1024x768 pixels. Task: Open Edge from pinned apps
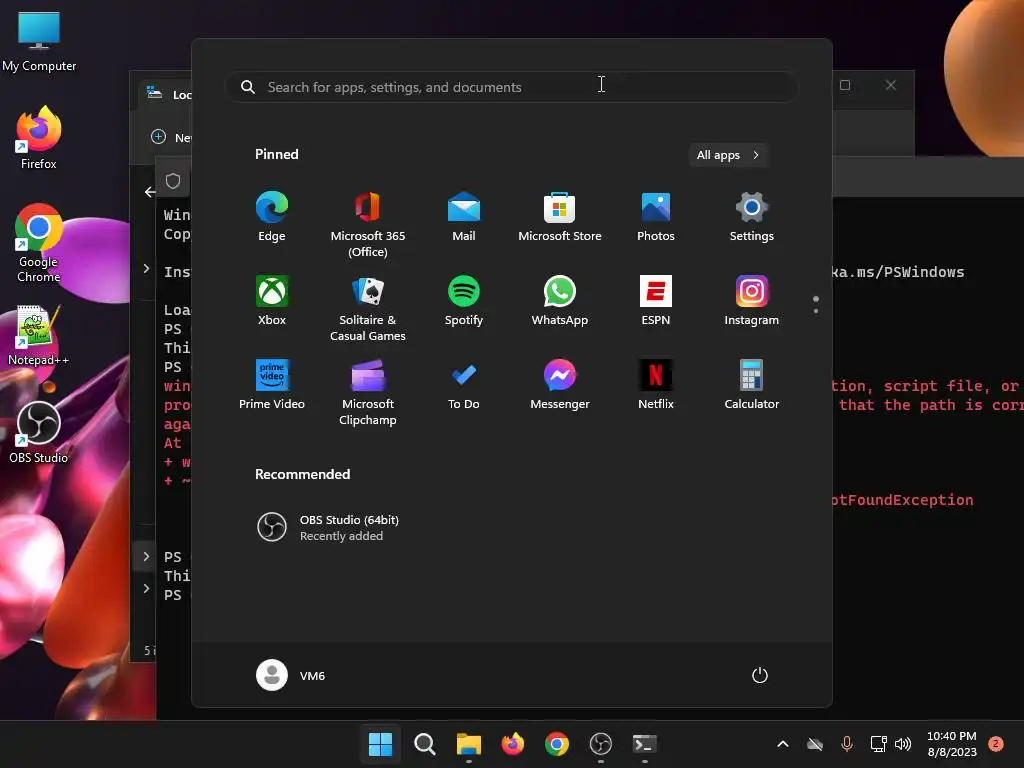pyautogui.click(x=272, y=217)
